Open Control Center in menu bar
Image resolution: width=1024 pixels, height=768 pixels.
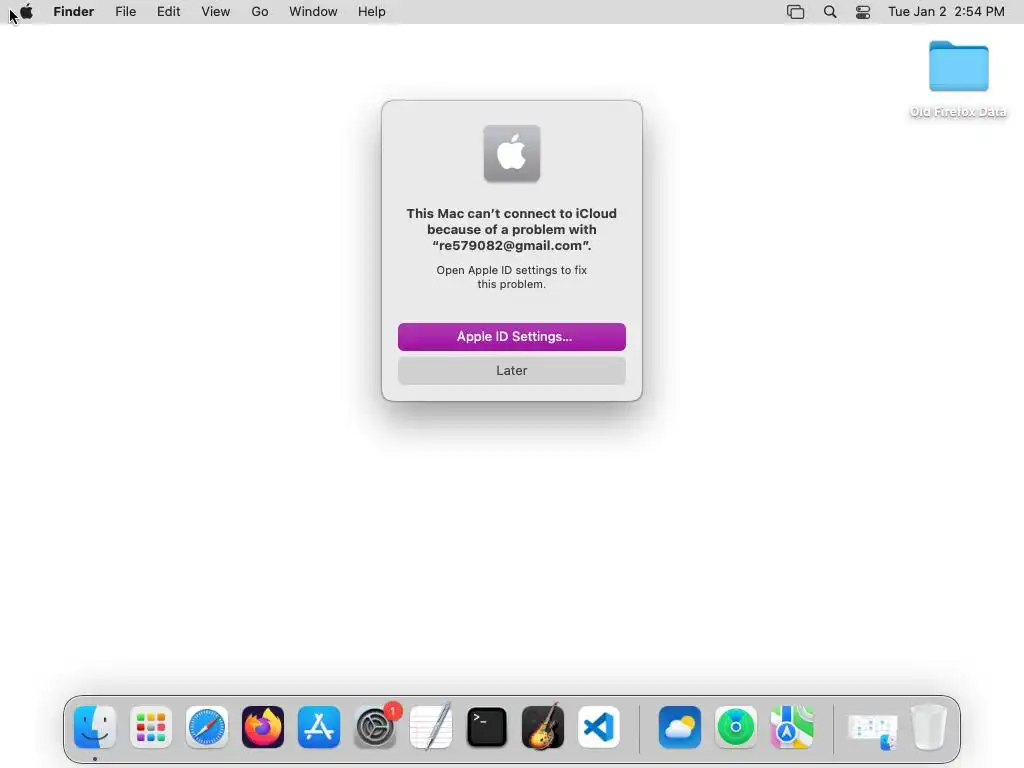click(863, 12)
